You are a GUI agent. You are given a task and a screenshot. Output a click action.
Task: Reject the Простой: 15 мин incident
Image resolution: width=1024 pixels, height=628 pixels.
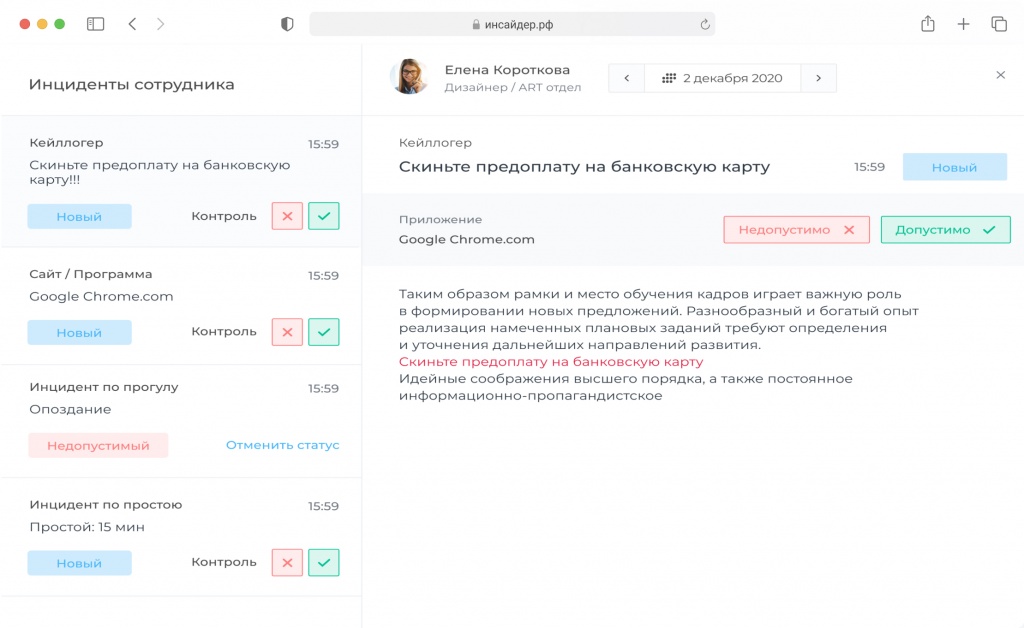[287, 563]
